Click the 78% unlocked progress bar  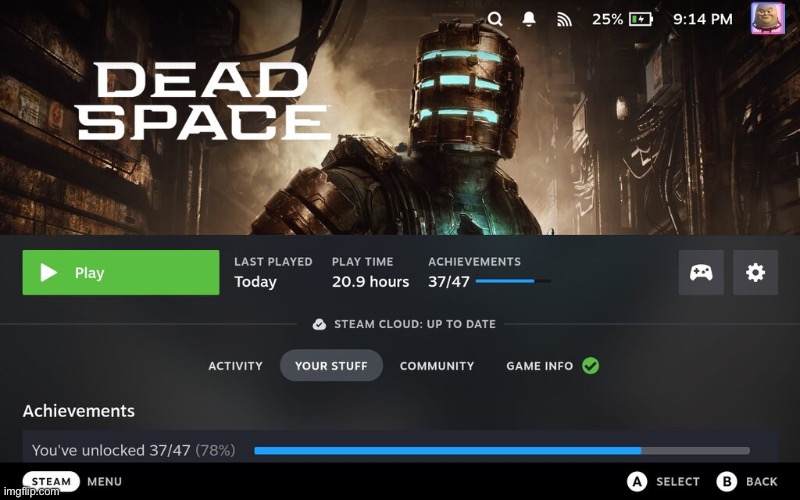[502, 451]
